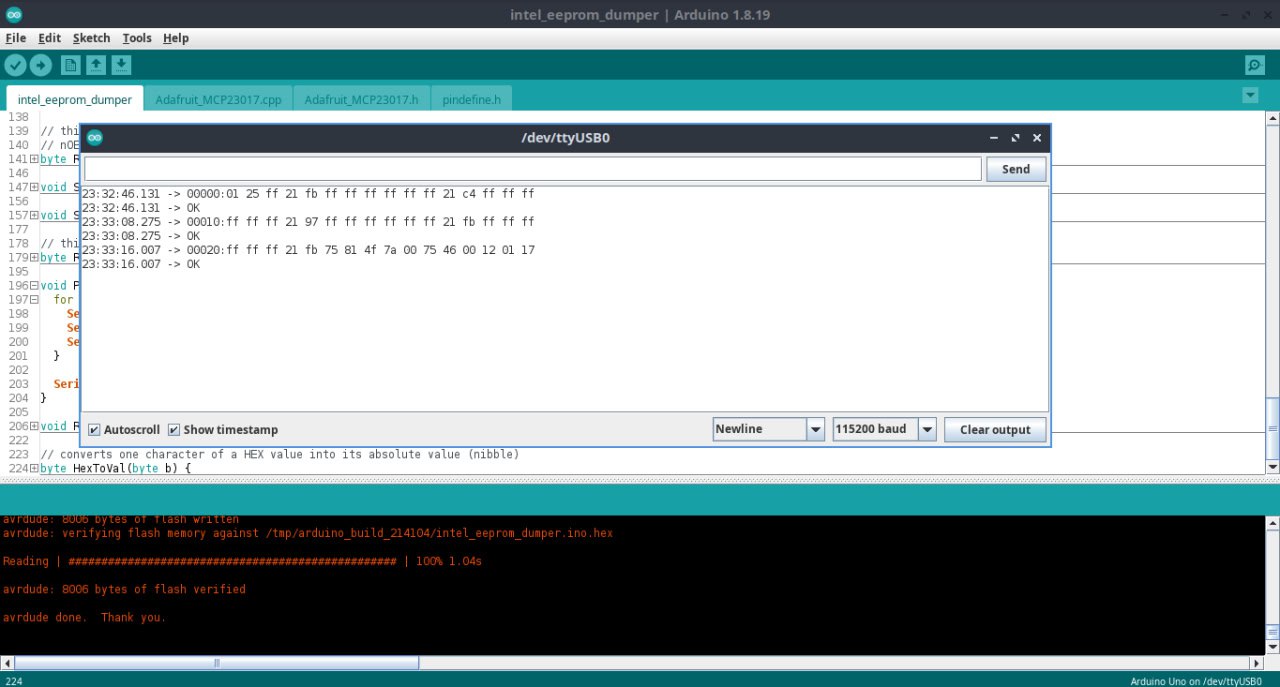Click the Upload sketch arrow icon
1280x687 pixels.
point(41,65)
